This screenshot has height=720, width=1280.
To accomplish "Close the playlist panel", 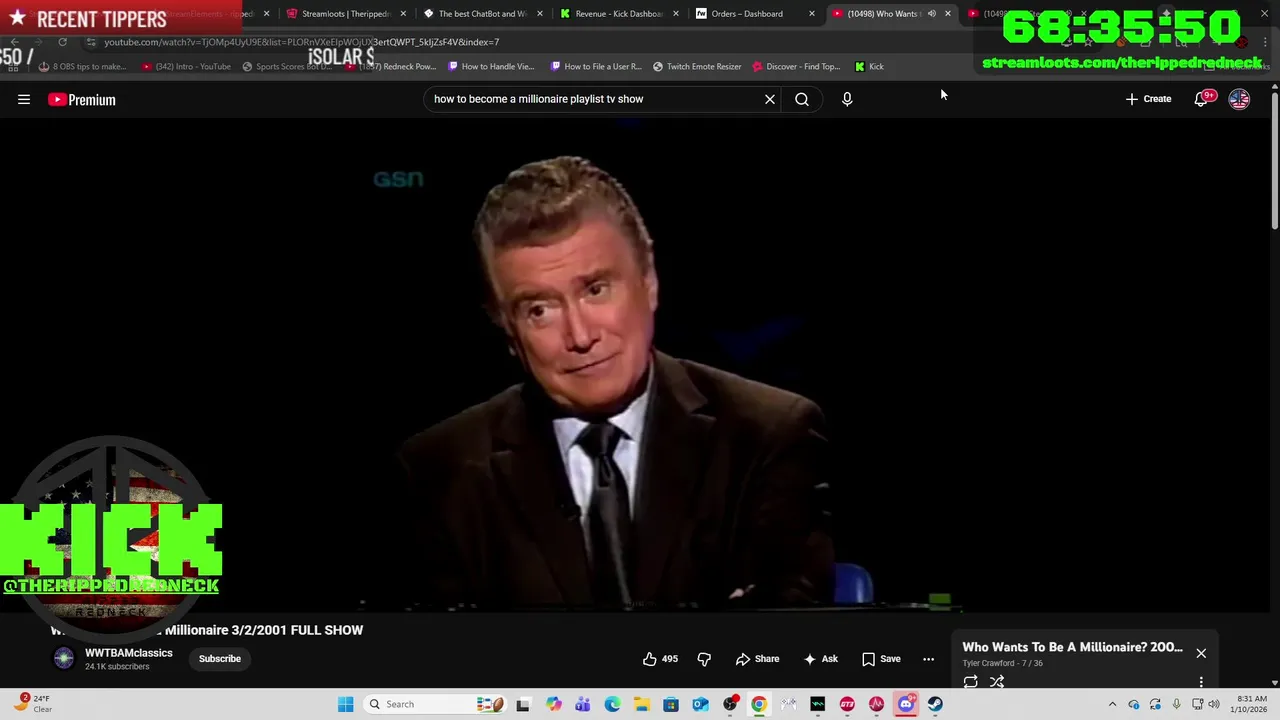I will [1201, 653].
